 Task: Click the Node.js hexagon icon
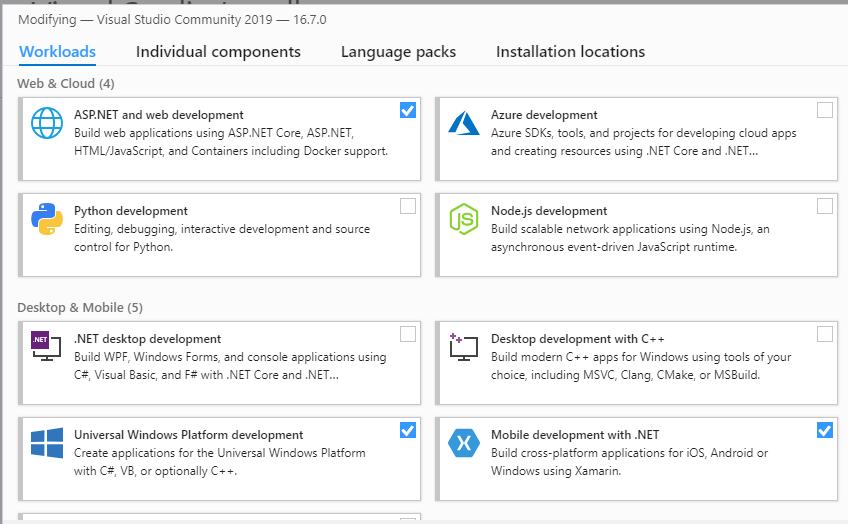pyautogui.click(x=464, y=219)
